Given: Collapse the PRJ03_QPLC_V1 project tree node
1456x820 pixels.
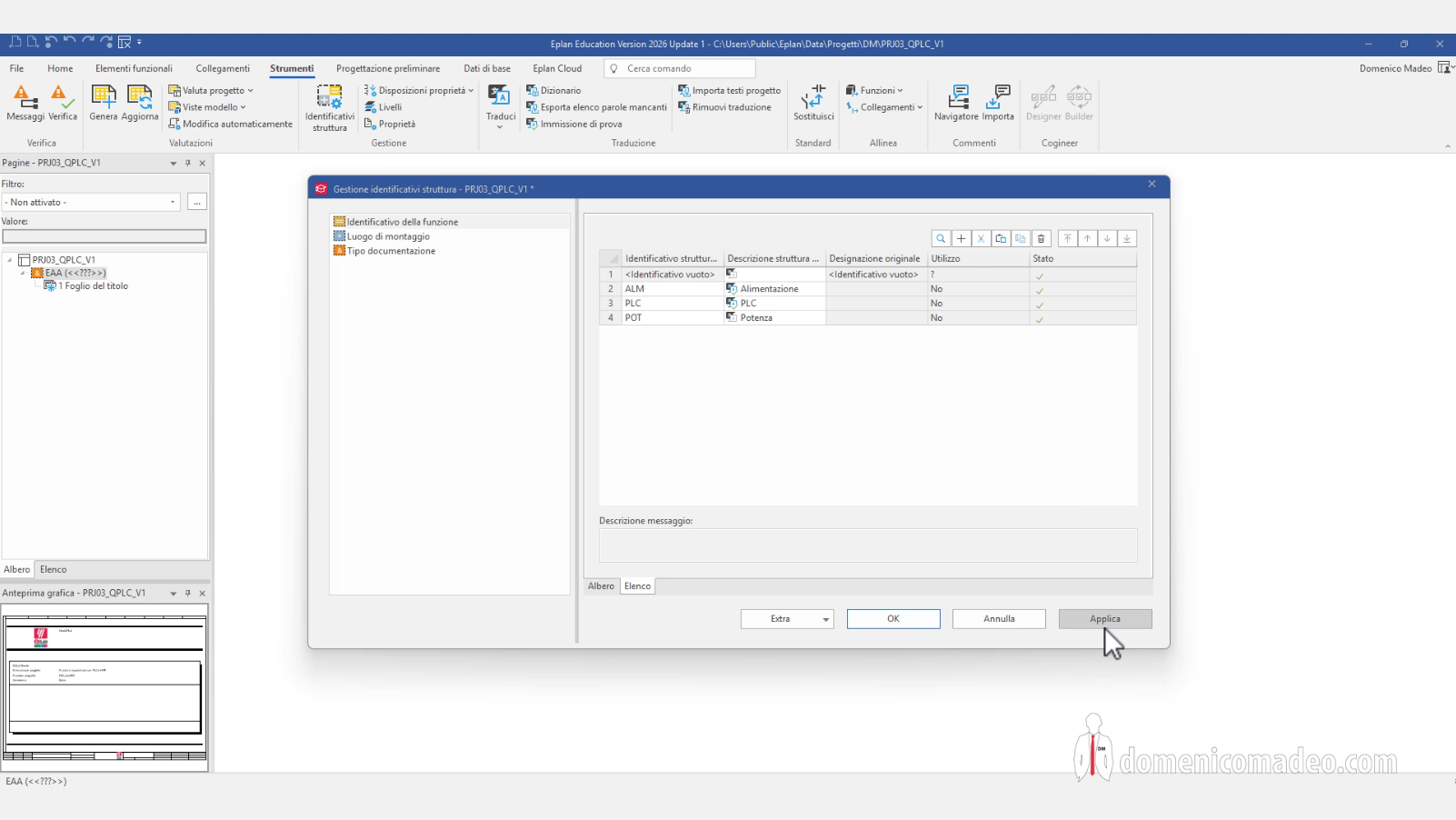Looking at the screenshot, I should [10, 260].
